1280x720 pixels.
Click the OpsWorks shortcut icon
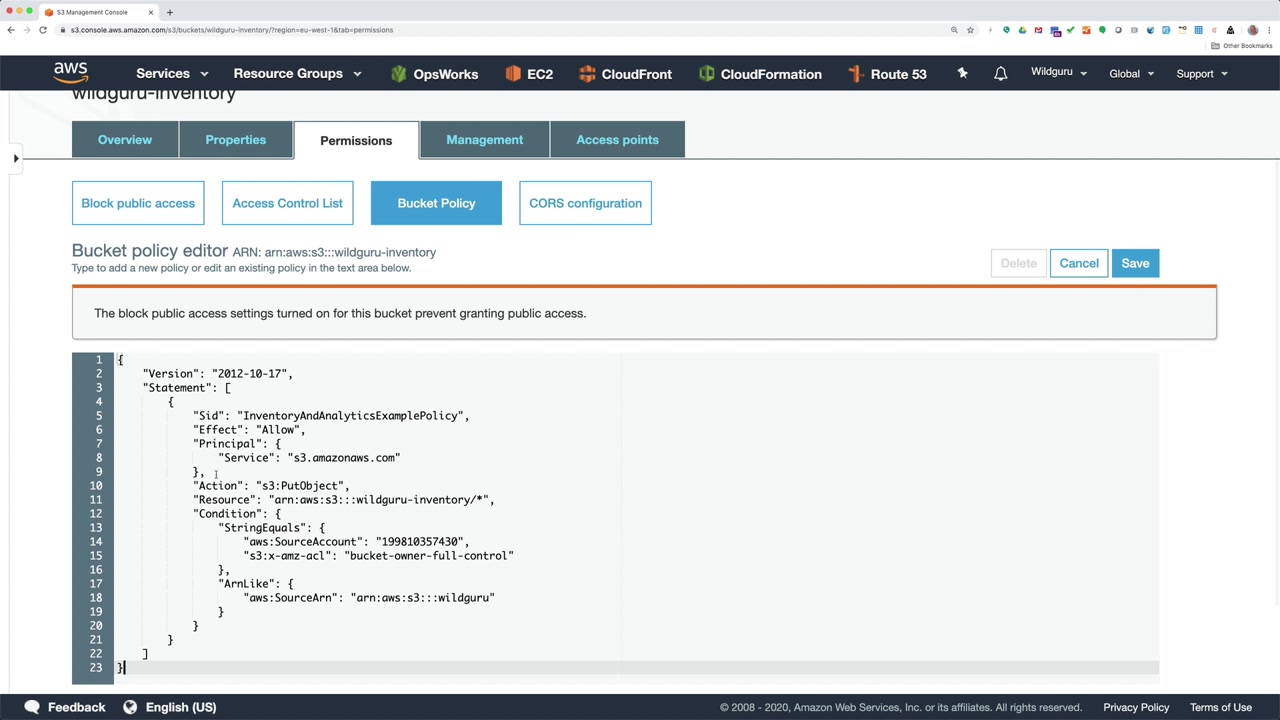[x=399, y=74]
